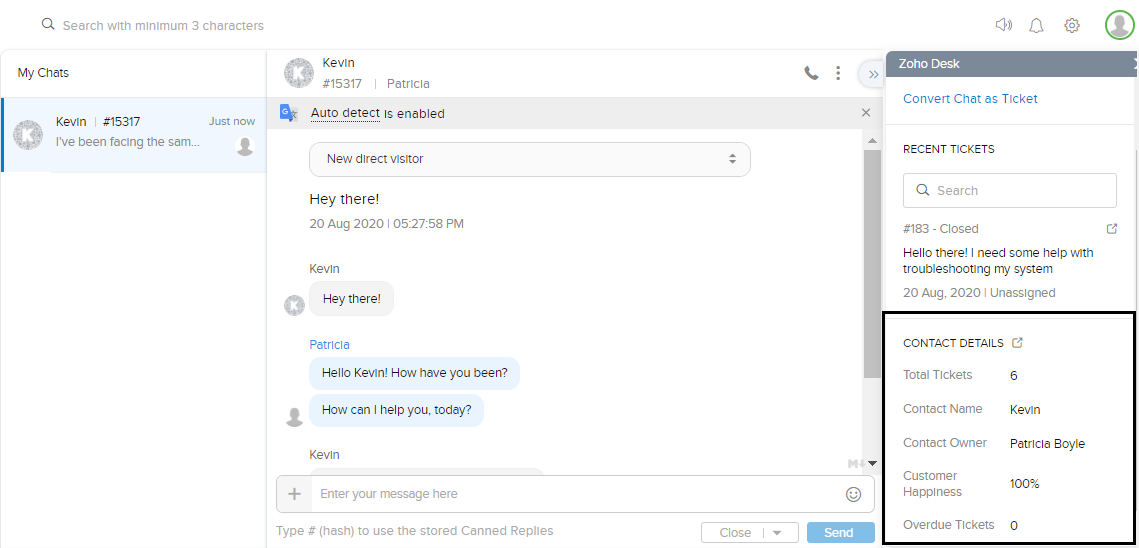Screen dimensions: 1139x548
Task: Click the phone call icon in chat header
Action: click(x=811, y=73)
